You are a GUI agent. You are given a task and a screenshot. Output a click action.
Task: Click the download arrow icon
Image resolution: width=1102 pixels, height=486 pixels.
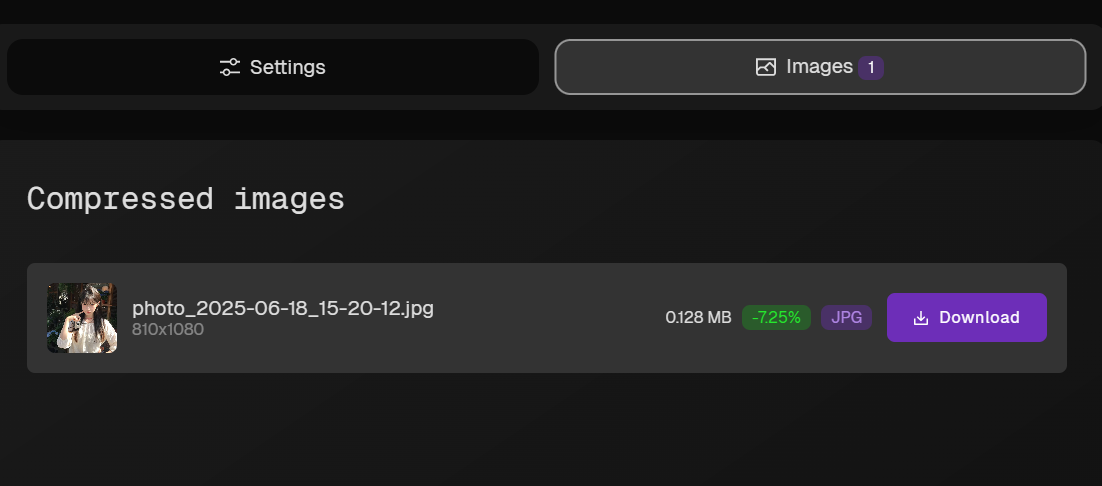point(921,318)
